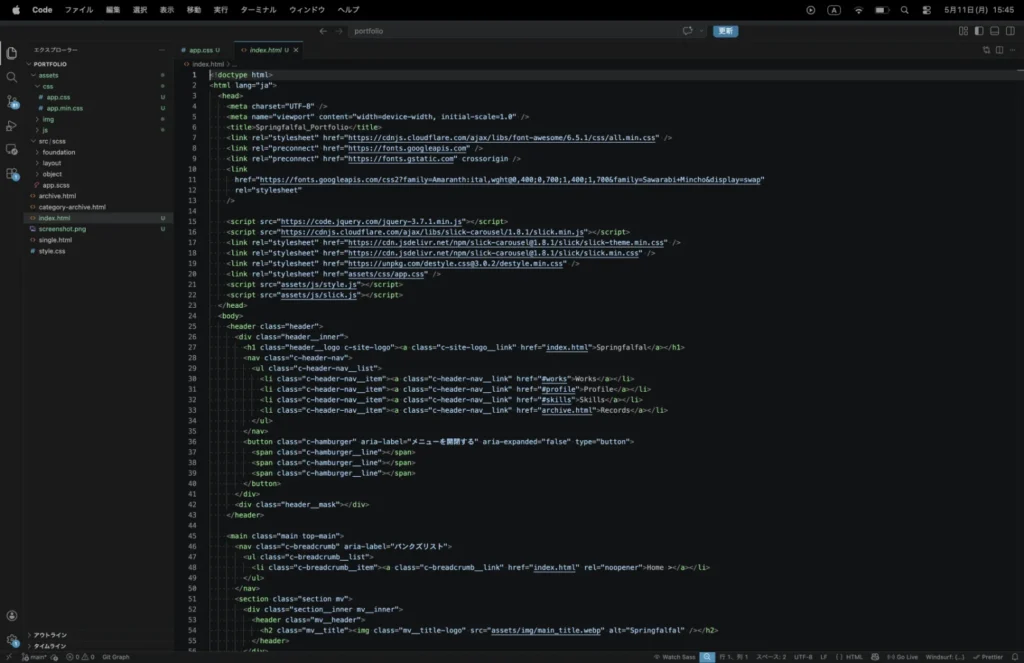
Task: Open the Search view in activity bar
Action: 12,77
